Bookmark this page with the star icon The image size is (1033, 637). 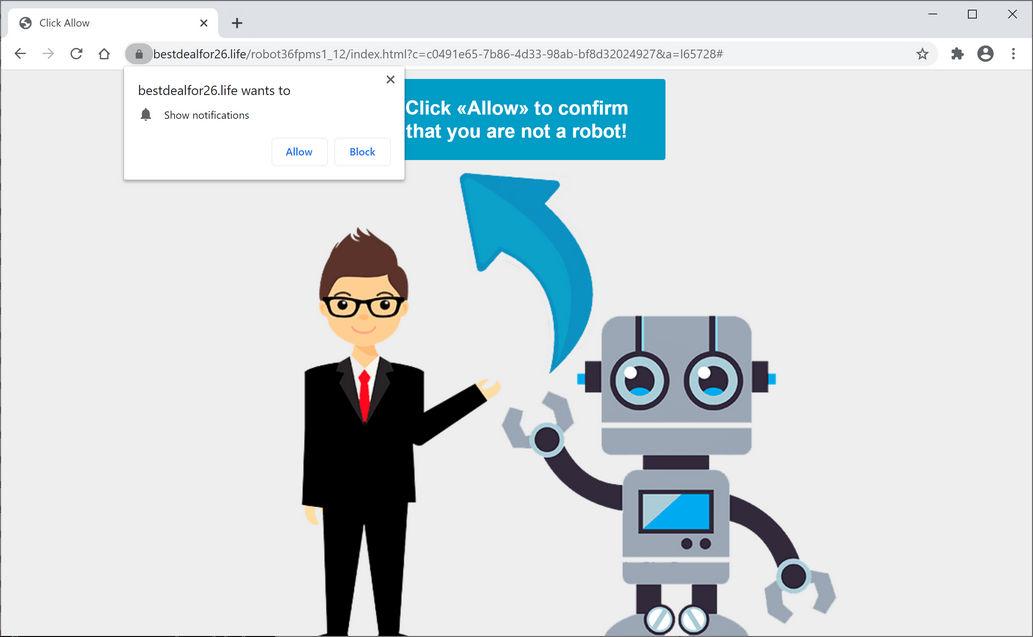pos(922,54)
